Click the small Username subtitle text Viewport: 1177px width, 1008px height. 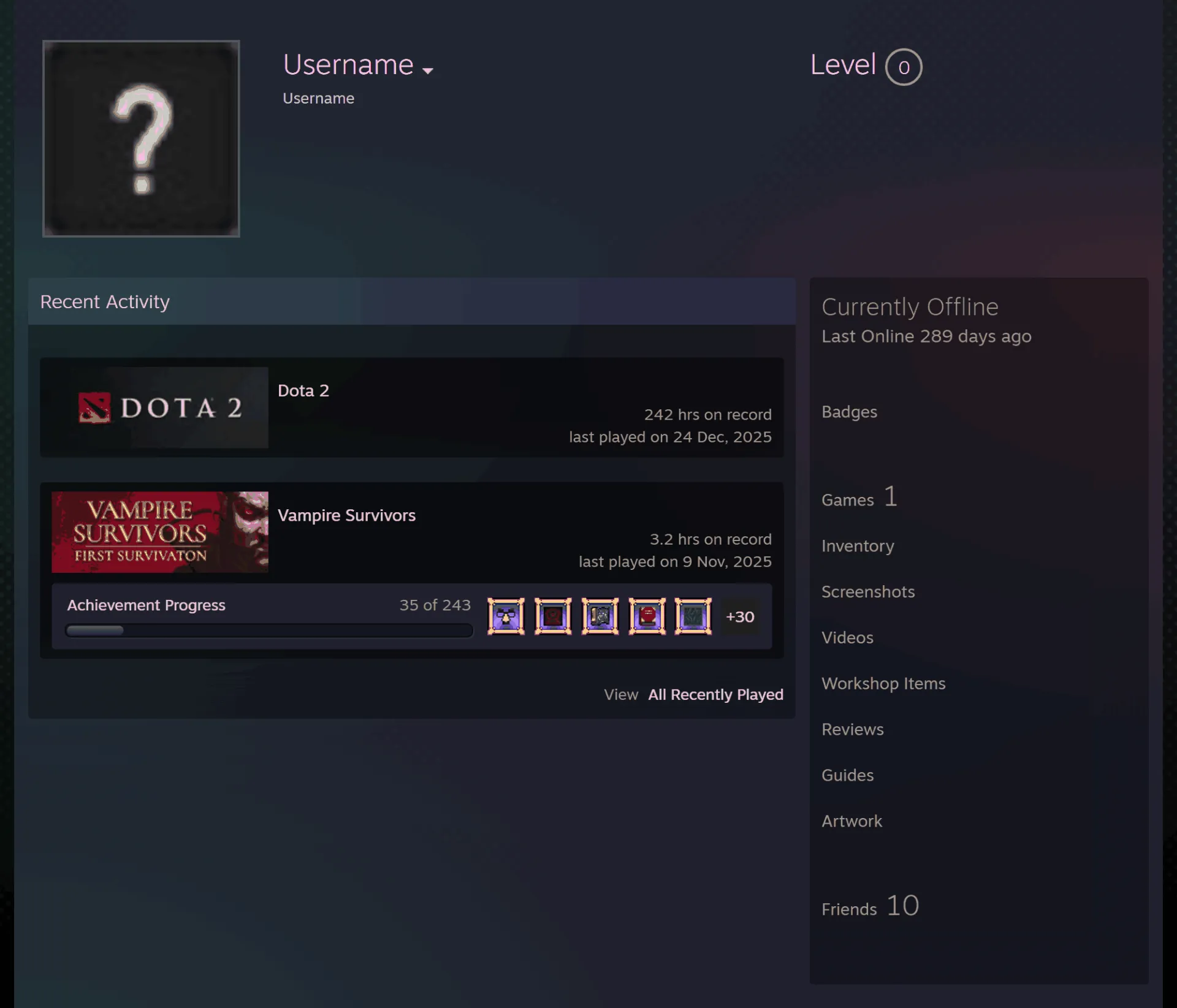[318, 99]
